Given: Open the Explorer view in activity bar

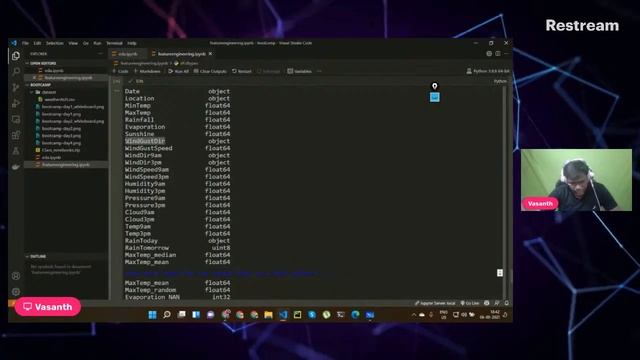Looking at the screenshot, I should click(16, 56).
